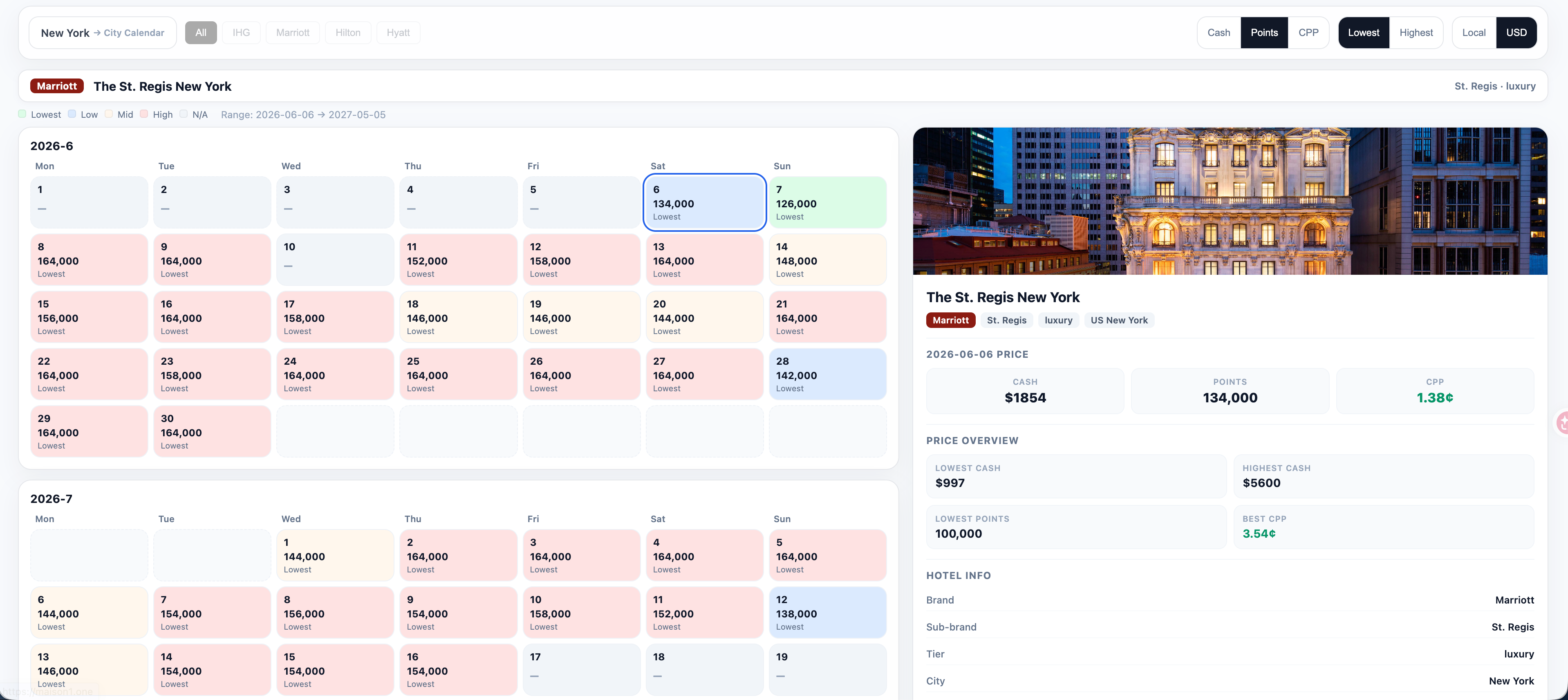
Task: Click the pink High legend swatch
Action: click(x=144, y=114)
